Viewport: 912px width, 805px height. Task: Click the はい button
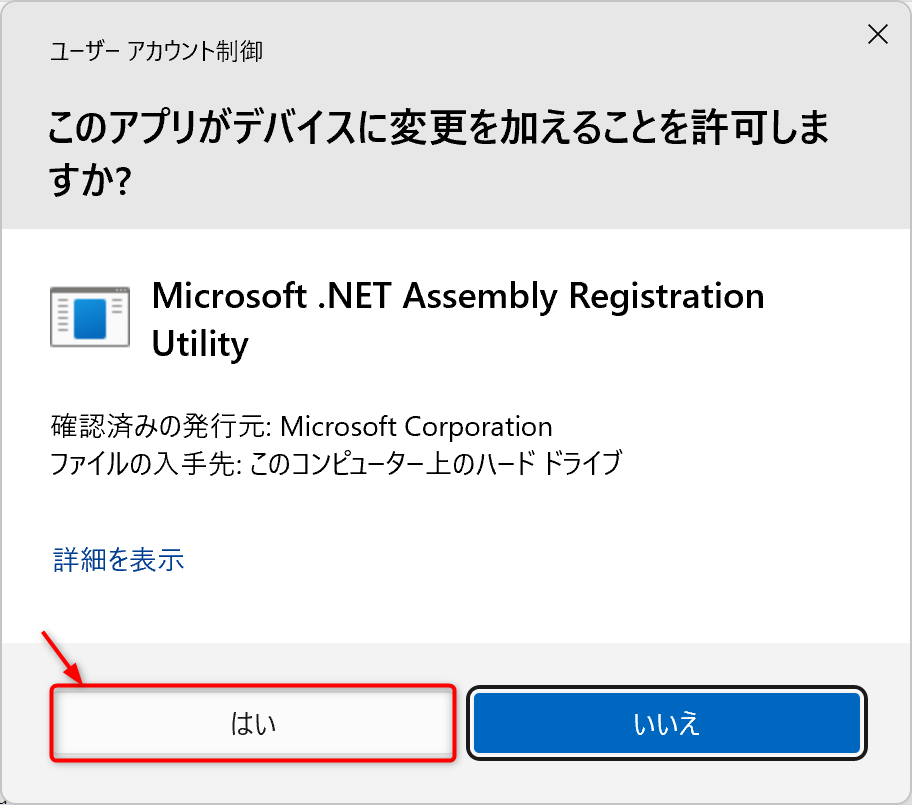(x=253, y=723)
